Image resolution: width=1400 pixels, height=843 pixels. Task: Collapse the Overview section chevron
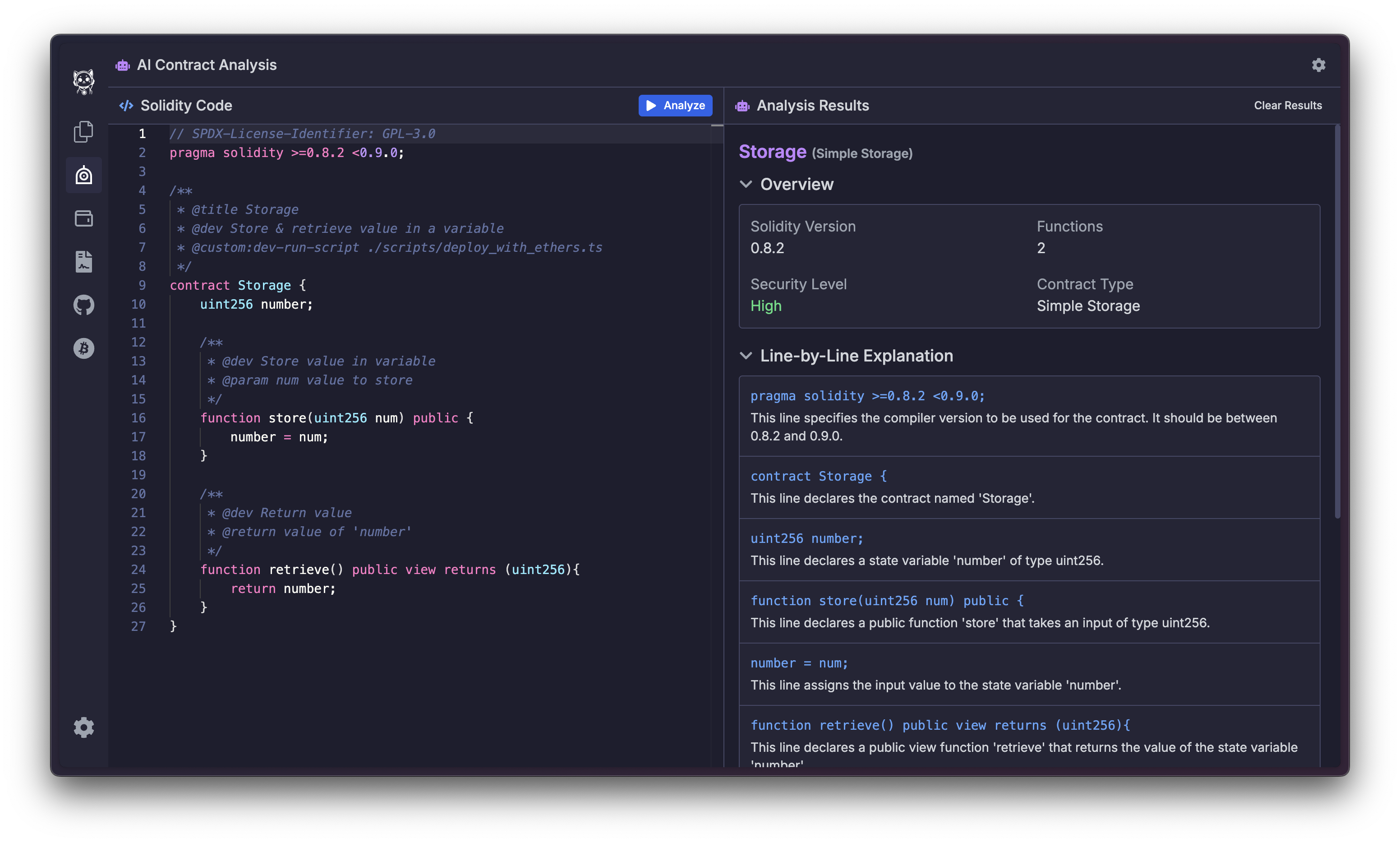(x=746, y=184)
